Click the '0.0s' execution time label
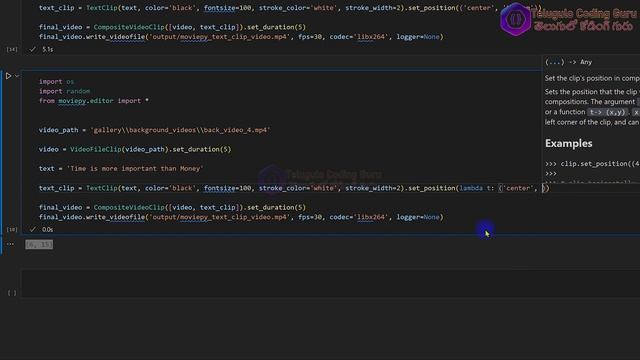This screenshot has width=640, height=360. pos(48,229)
